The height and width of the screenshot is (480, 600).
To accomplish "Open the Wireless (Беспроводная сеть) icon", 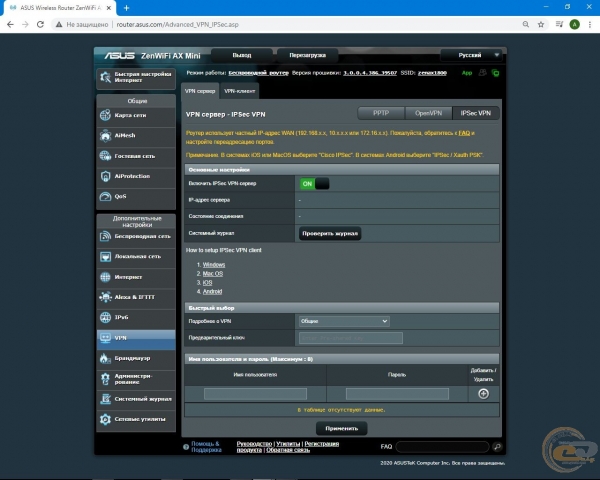I will [x=105, y=236].
